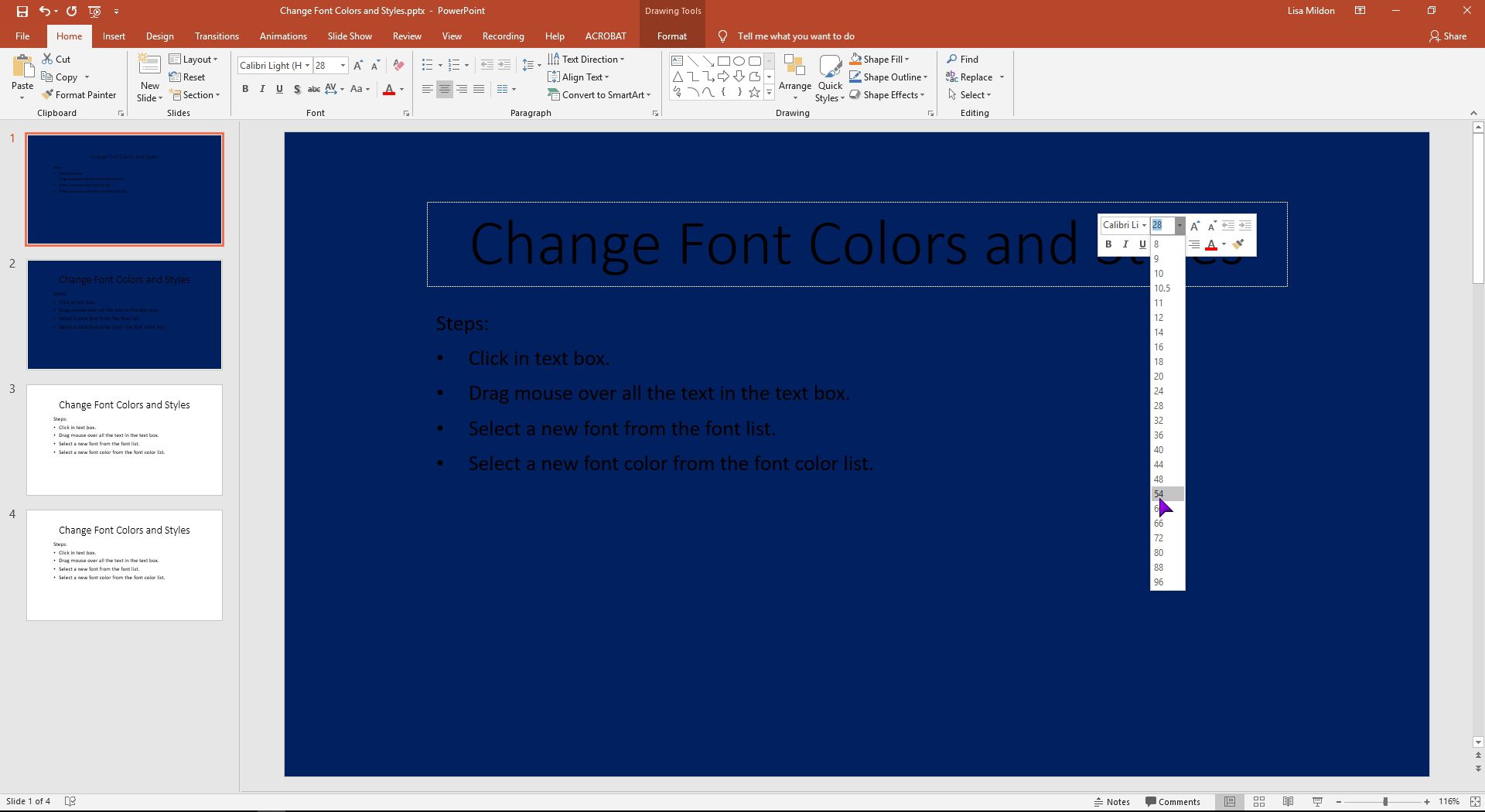The width and height of the screenshot is (1485, 812).
Task: Open the File menu
Action: point(22,36)
